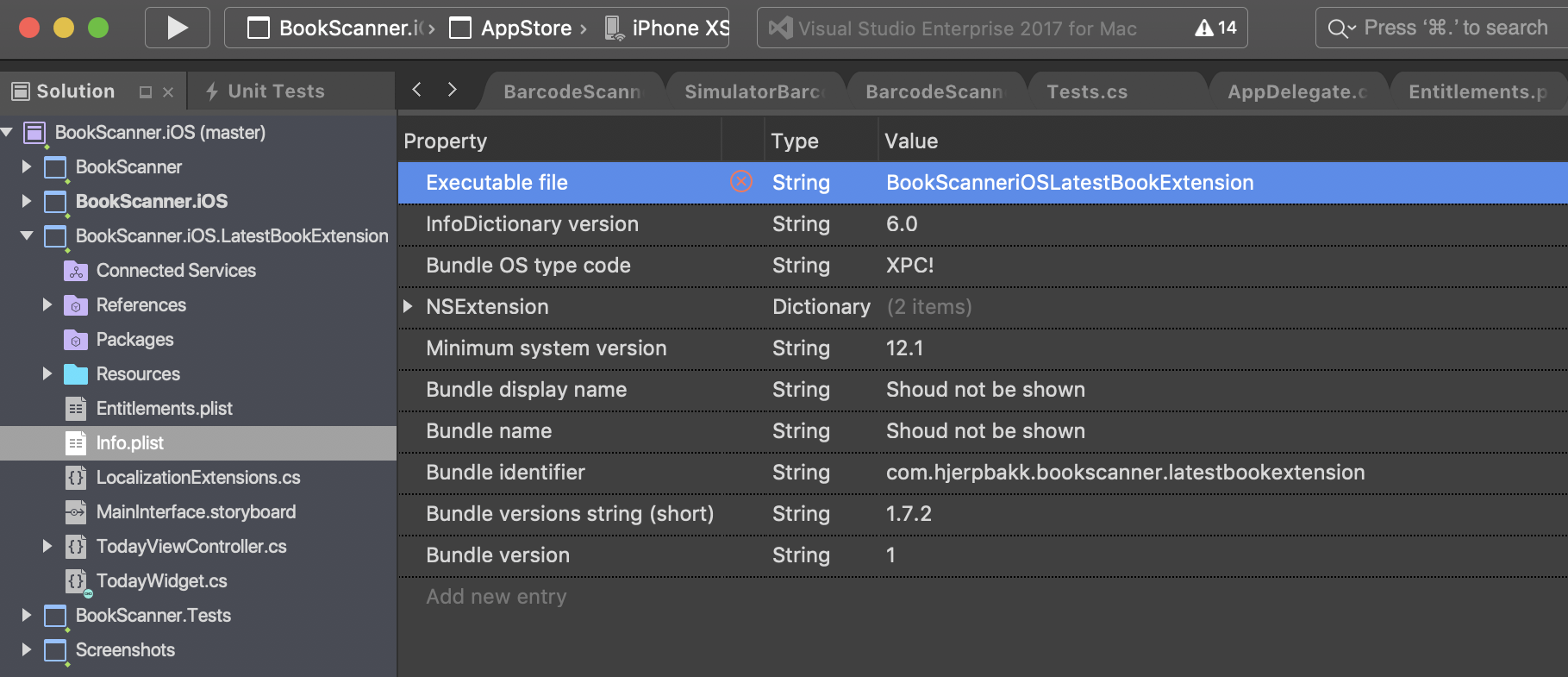Collapse the BookScanner.iOS (master) solution node
The width and height of the screenshot is (1568, 677).
7,132
